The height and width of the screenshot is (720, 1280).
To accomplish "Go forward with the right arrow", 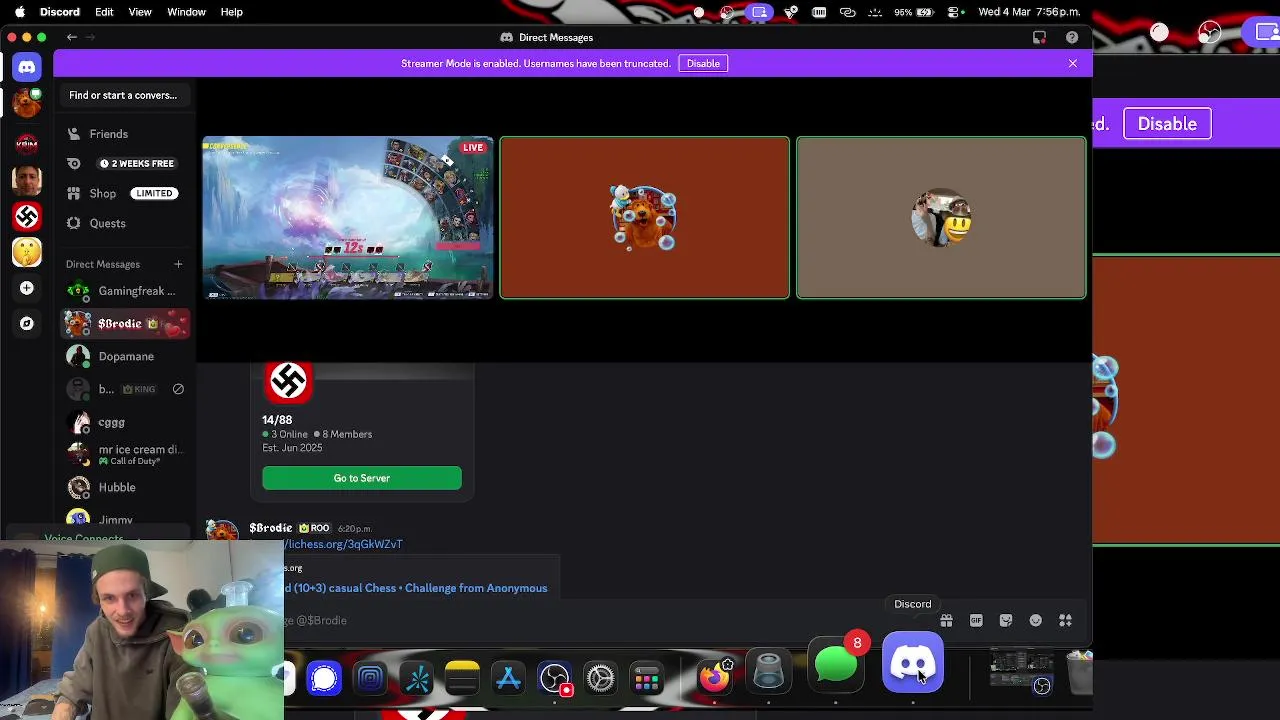I will point(90,37).
